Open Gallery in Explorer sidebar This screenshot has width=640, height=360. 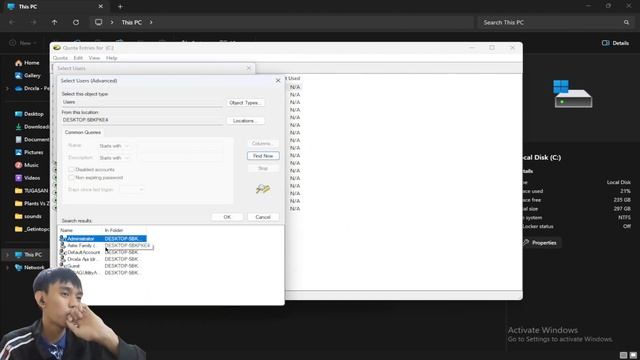click(x=27, y=76)
